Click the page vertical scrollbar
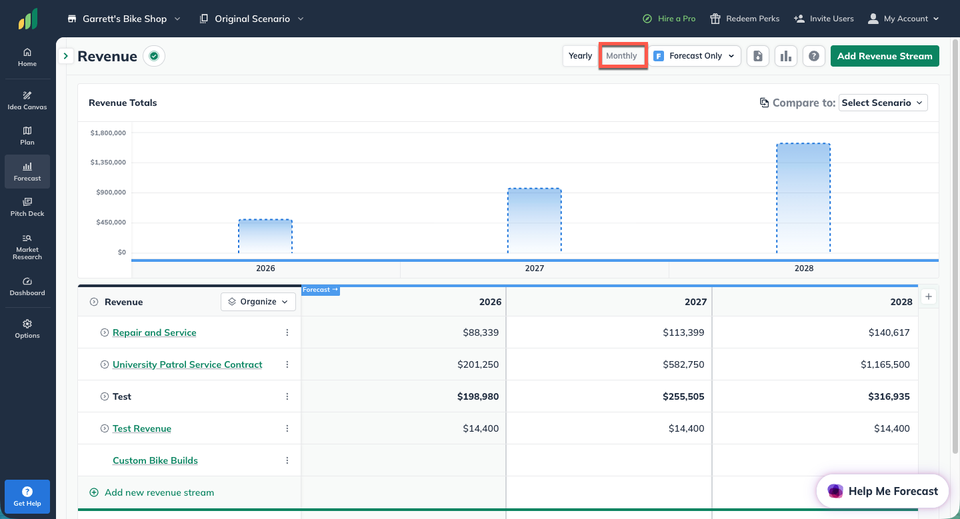 (x=956, y=245)
